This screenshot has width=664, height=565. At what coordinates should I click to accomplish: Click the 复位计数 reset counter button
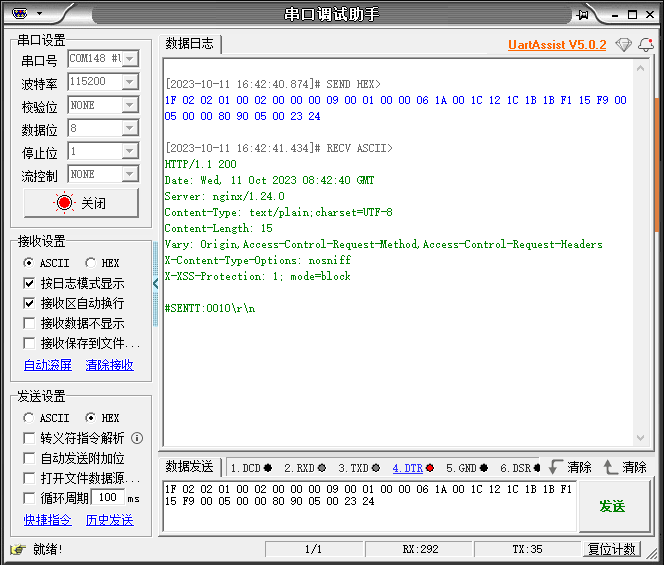point(611,549)
